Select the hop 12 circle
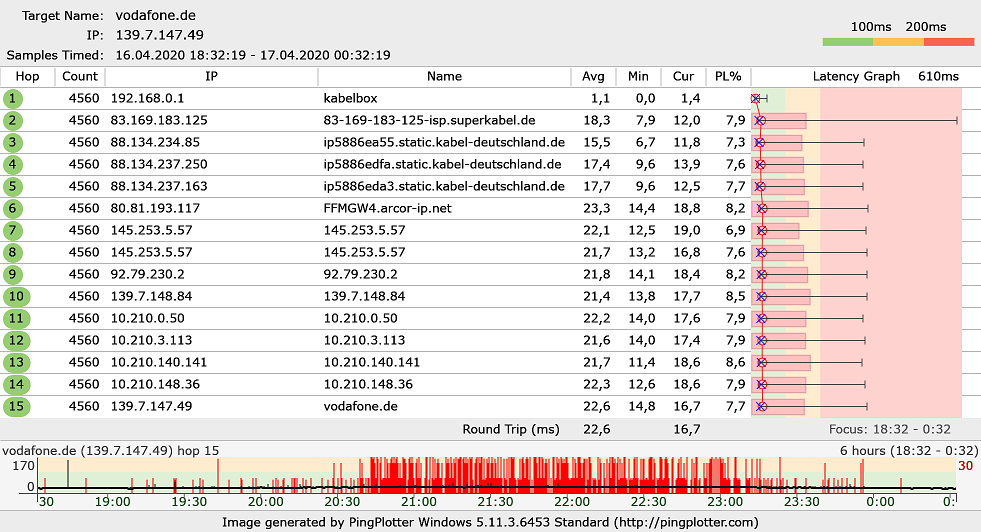Screen dimensions: 981x532 coord(16,340)
